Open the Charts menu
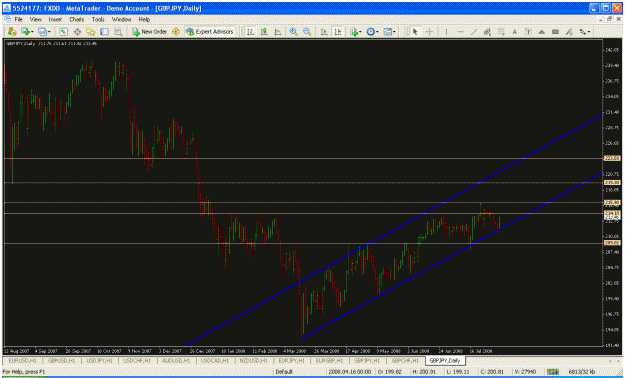The height and width of the screenshot is (378, 625). tap(77, 19)
